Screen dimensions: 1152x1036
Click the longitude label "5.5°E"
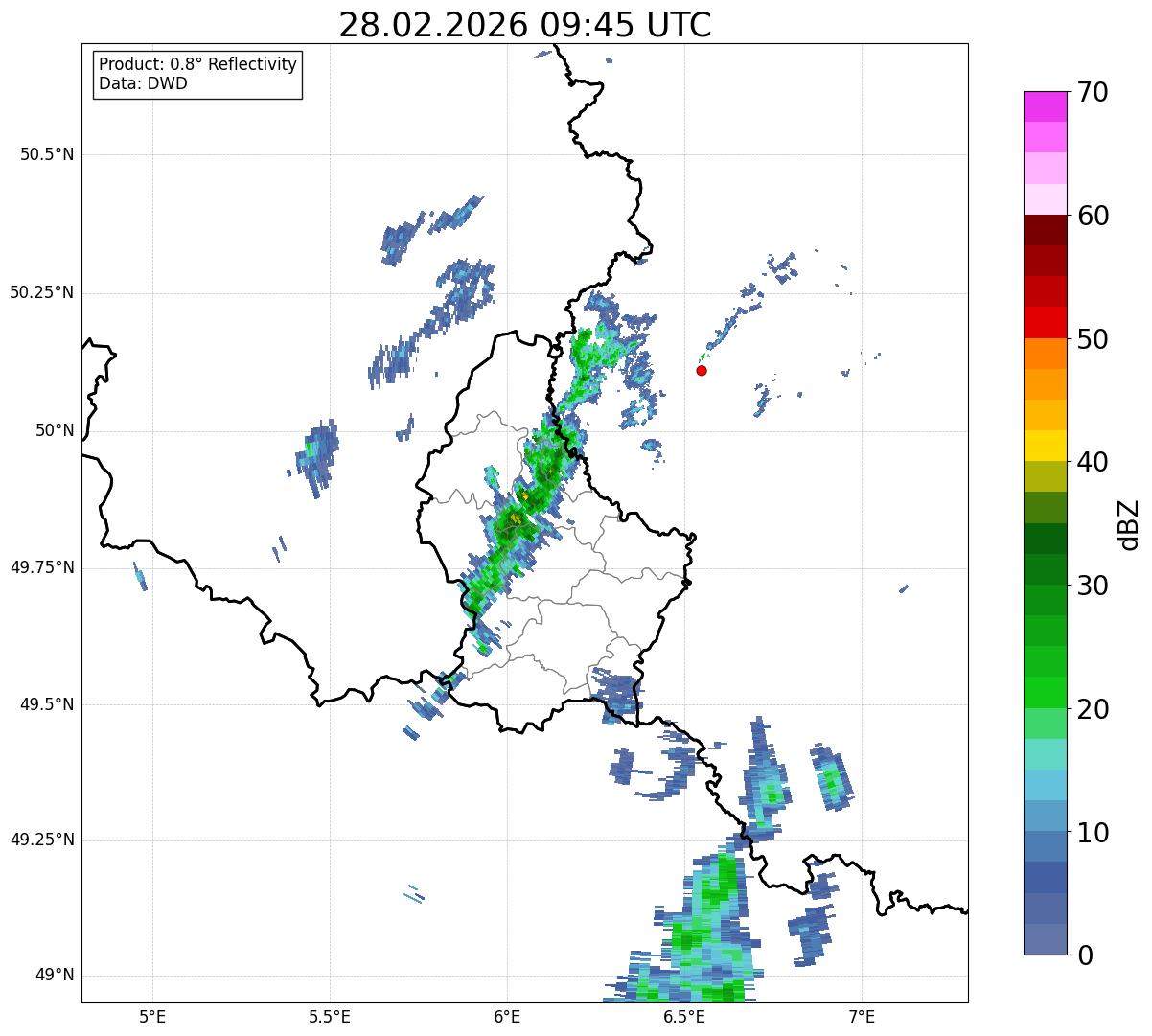[330, 1017]
